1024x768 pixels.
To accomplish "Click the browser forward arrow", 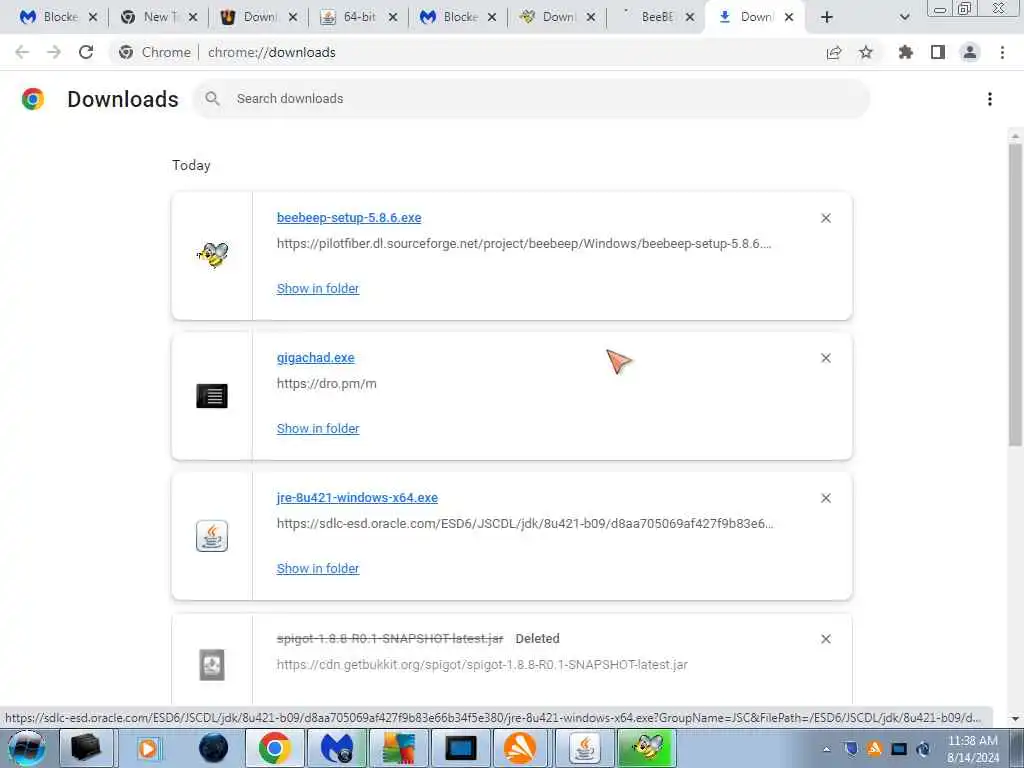I will (x=54, y=52).
